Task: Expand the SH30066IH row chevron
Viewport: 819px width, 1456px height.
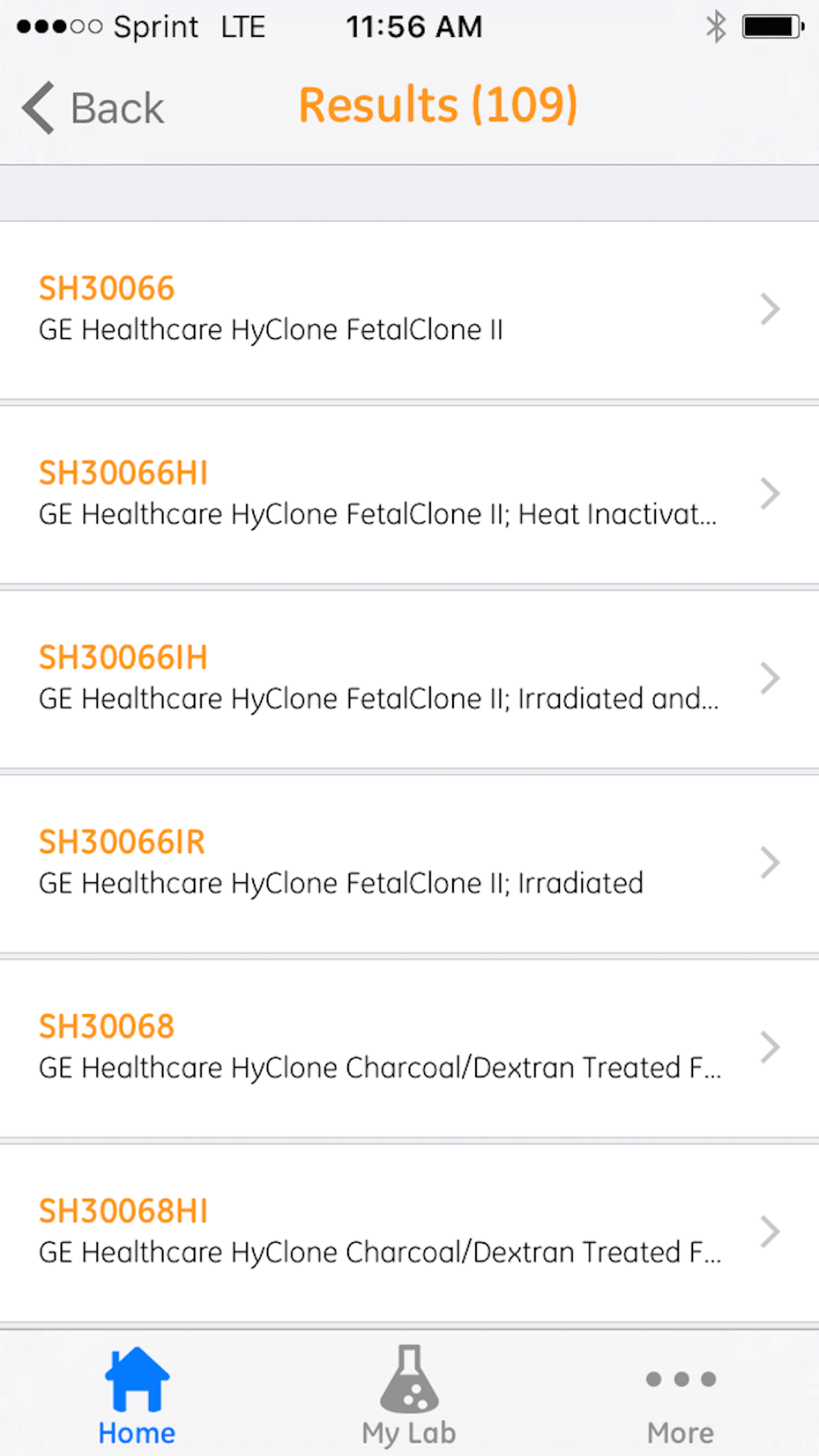Action: click(769, 677)
